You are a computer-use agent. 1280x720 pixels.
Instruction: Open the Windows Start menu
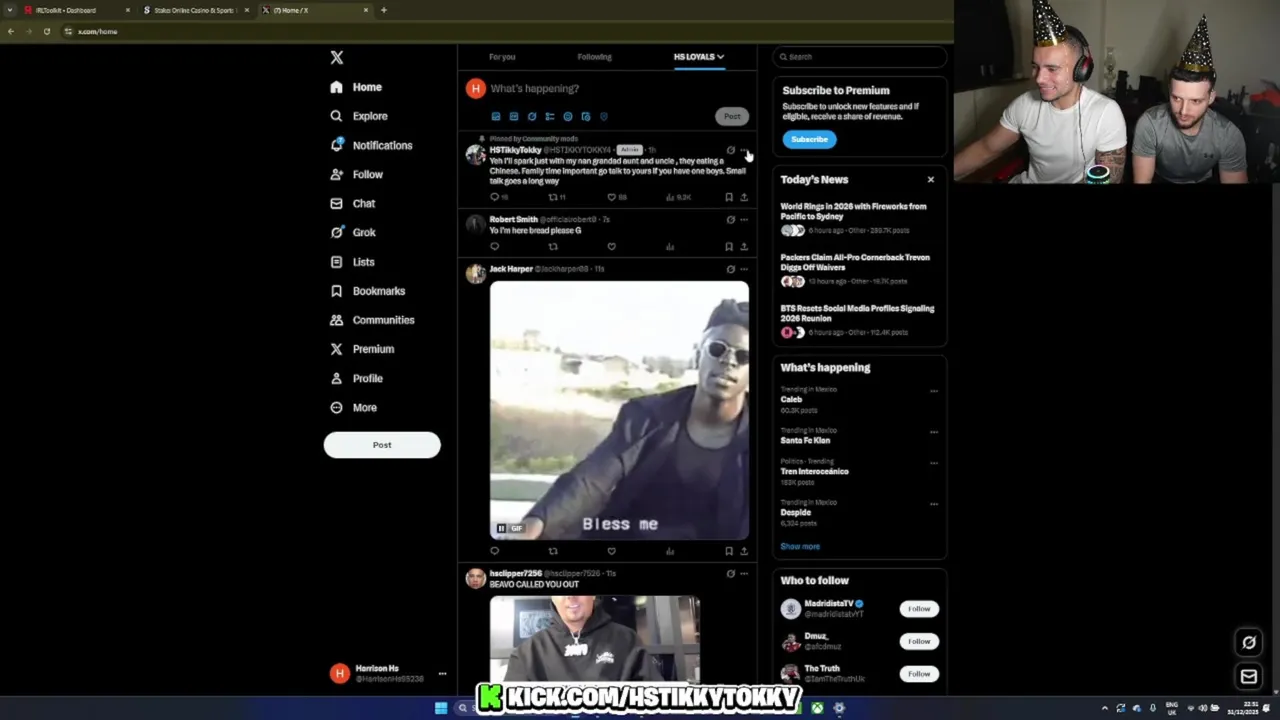click(x=441, y=708)
